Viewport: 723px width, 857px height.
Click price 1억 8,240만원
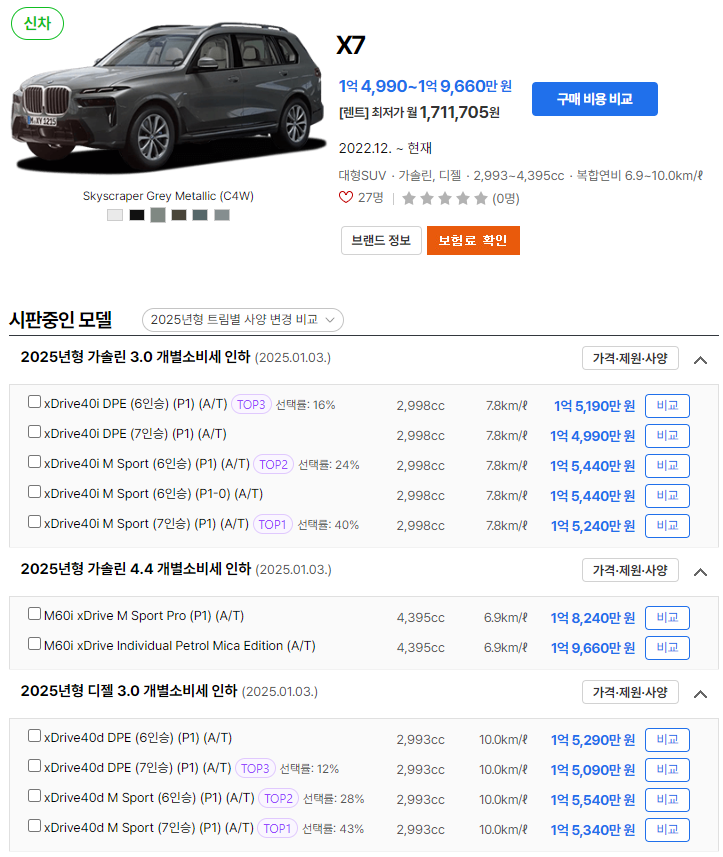(592, 618)
